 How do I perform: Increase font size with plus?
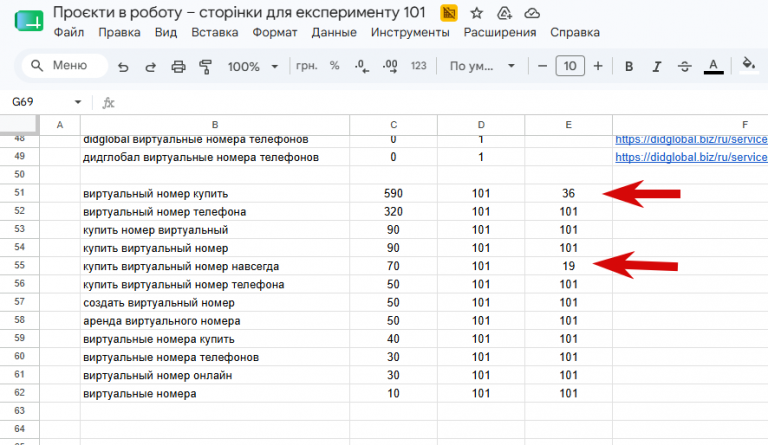[x=598, y=66]
